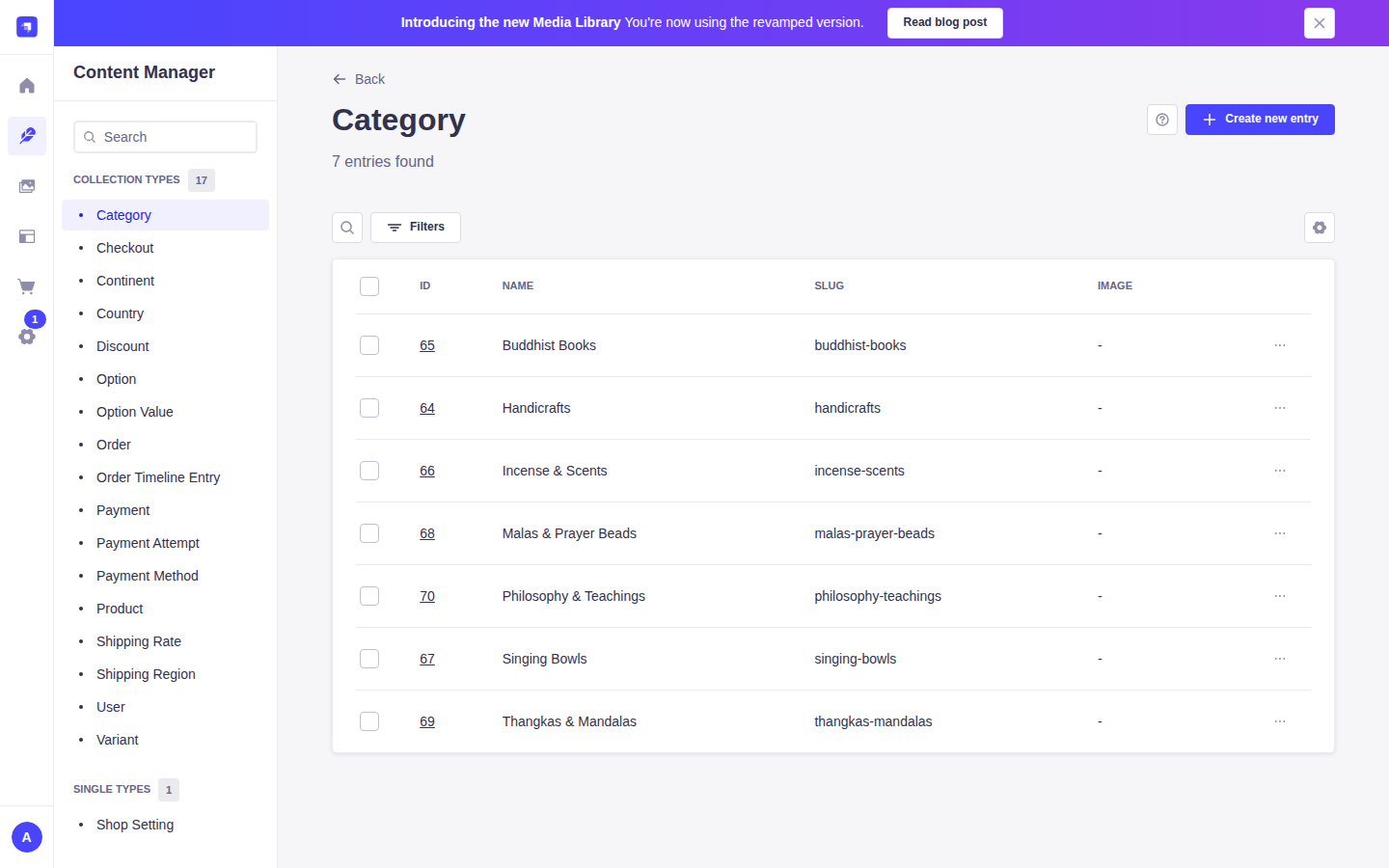Open Content Manager feather icon
Image resolution: width=1389 pixels, height=868 pixels.
pyautogui.click(x=27, y=136)
